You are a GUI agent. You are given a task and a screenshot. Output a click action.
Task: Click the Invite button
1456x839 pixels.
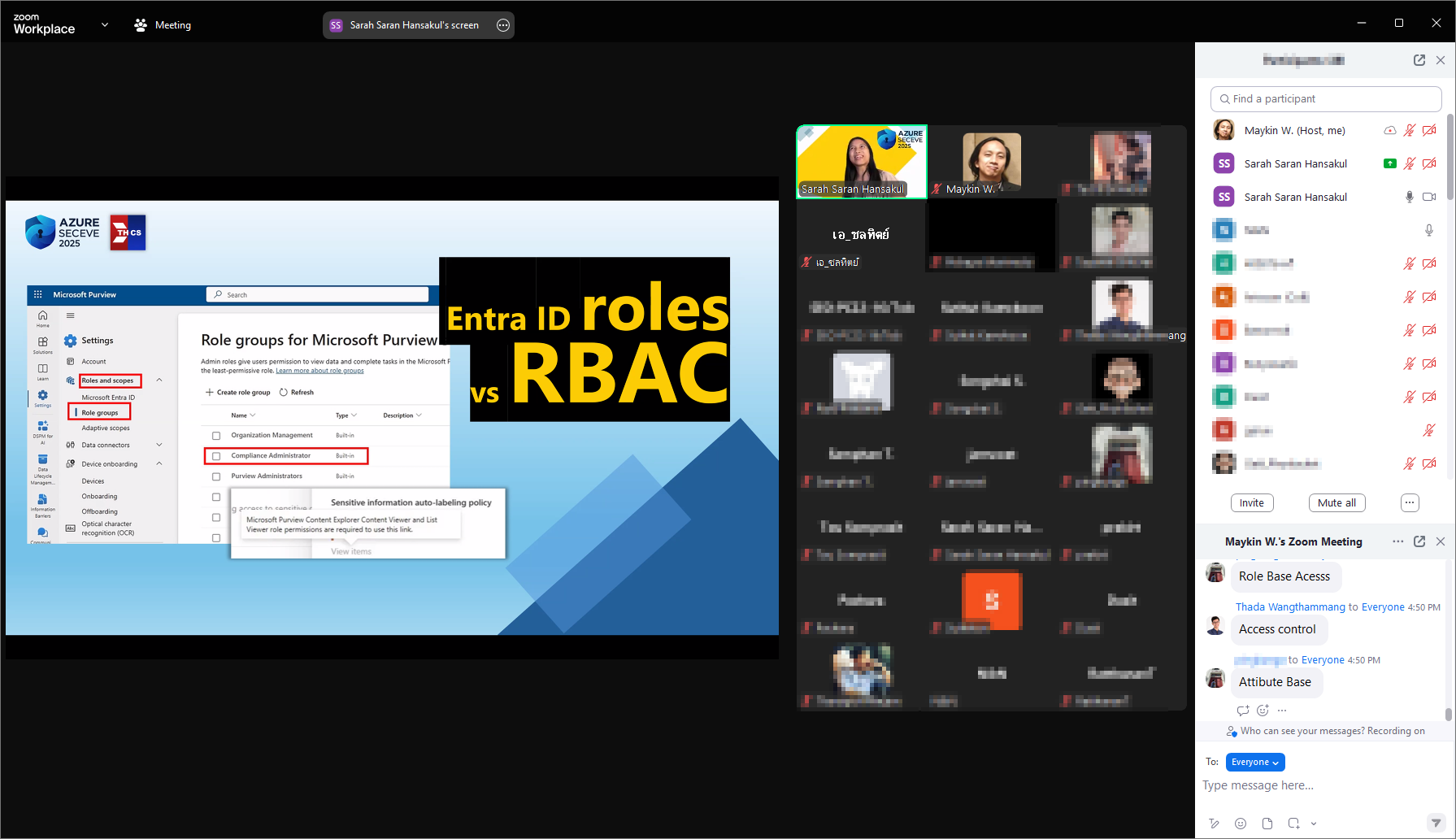1252,503
